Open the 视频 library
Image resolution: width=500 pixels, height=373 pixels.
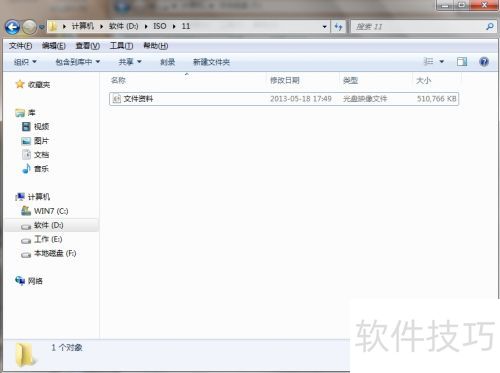point(42,127)
